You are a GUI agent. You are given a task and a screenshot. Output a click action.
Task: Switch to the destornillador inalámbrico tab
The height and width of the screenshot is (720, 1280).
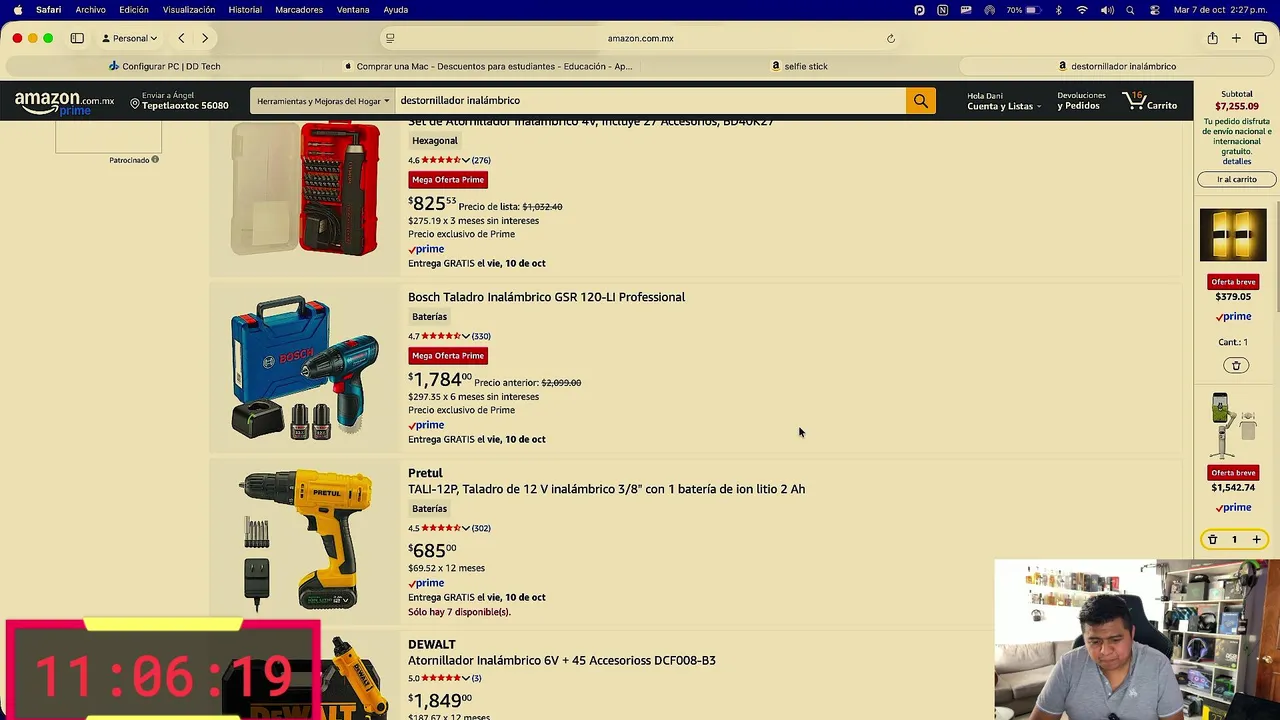1117,66
